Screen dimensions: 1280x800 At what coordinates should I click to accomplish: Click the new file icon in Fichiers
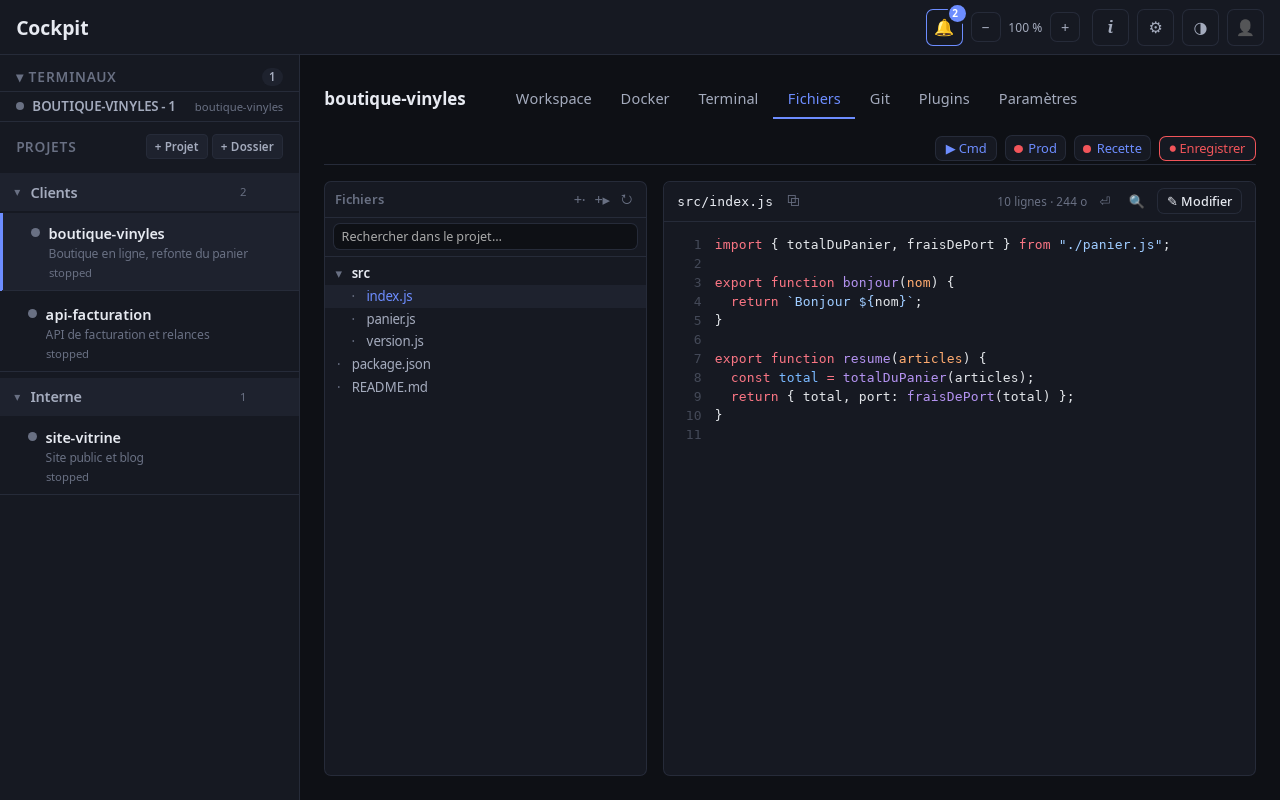(x=579, y=200)
